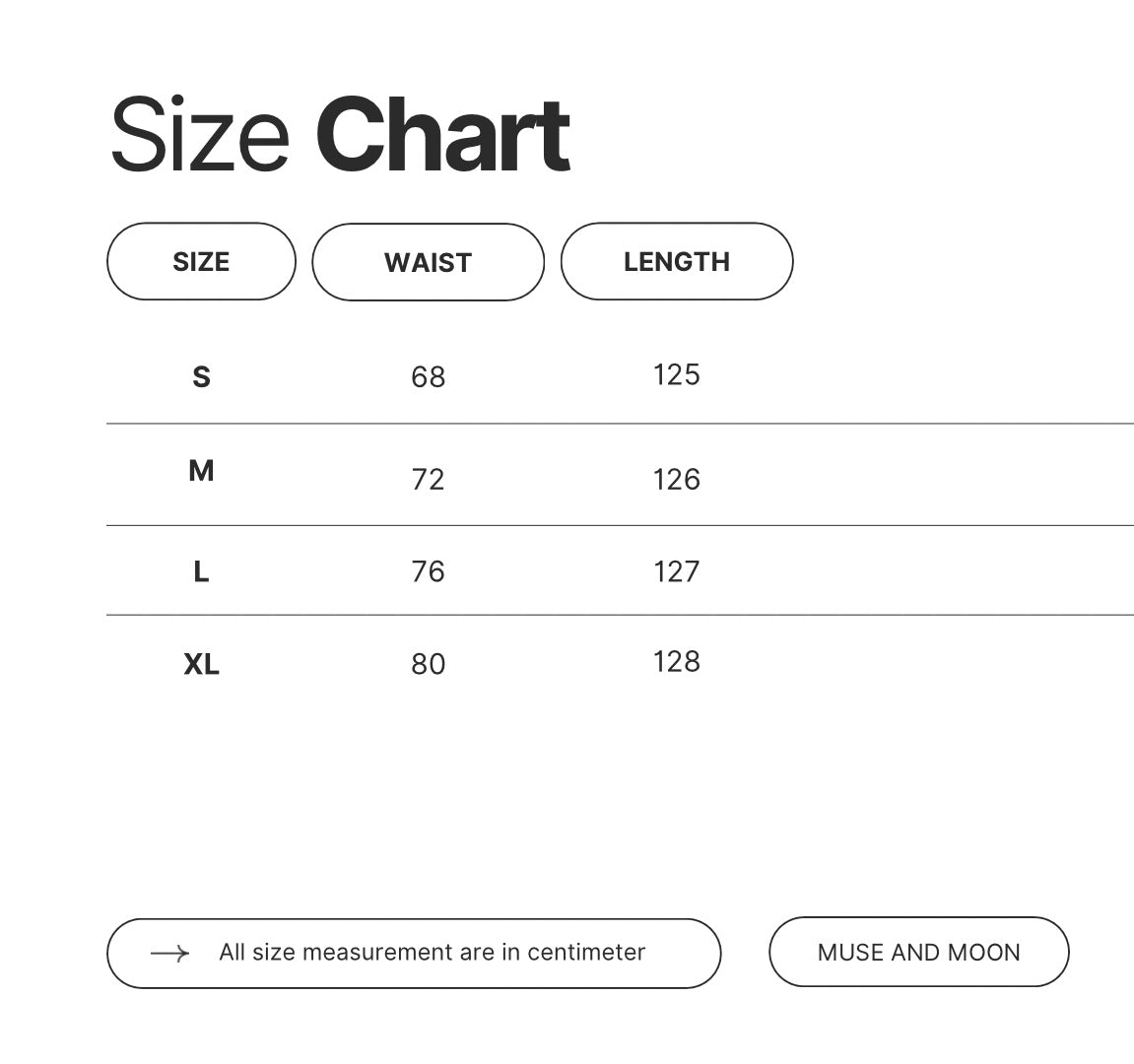Select the XL size row label

tap(201, 664)
